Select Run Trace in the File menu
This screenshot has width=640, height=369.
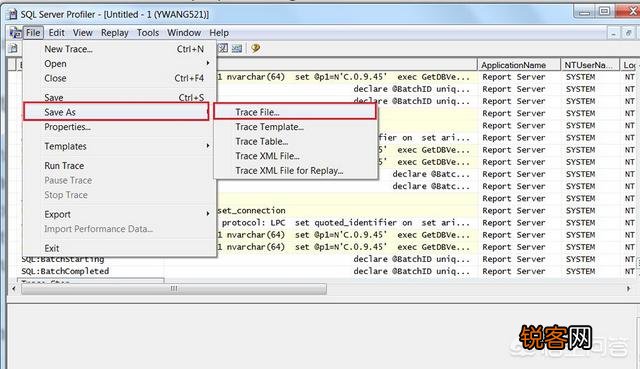pos(119,166)
